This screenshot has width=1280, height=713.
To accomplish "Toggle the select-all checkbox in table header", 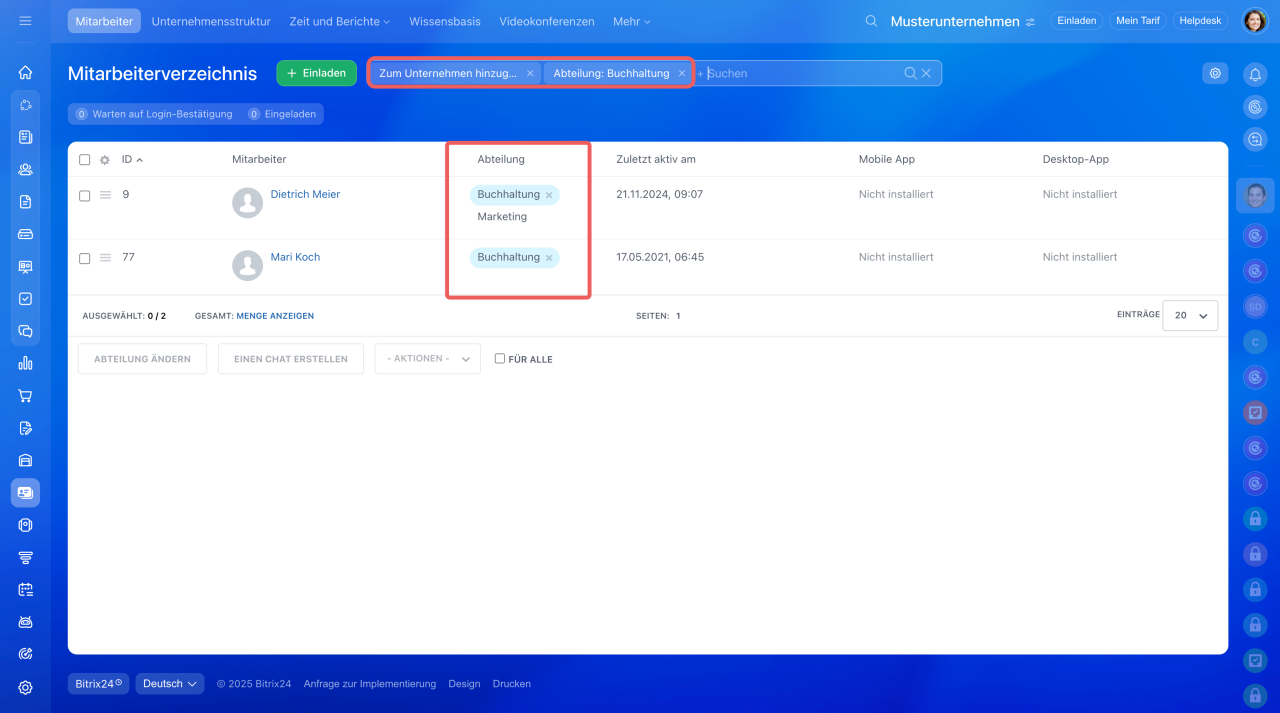I will [84, 160].
